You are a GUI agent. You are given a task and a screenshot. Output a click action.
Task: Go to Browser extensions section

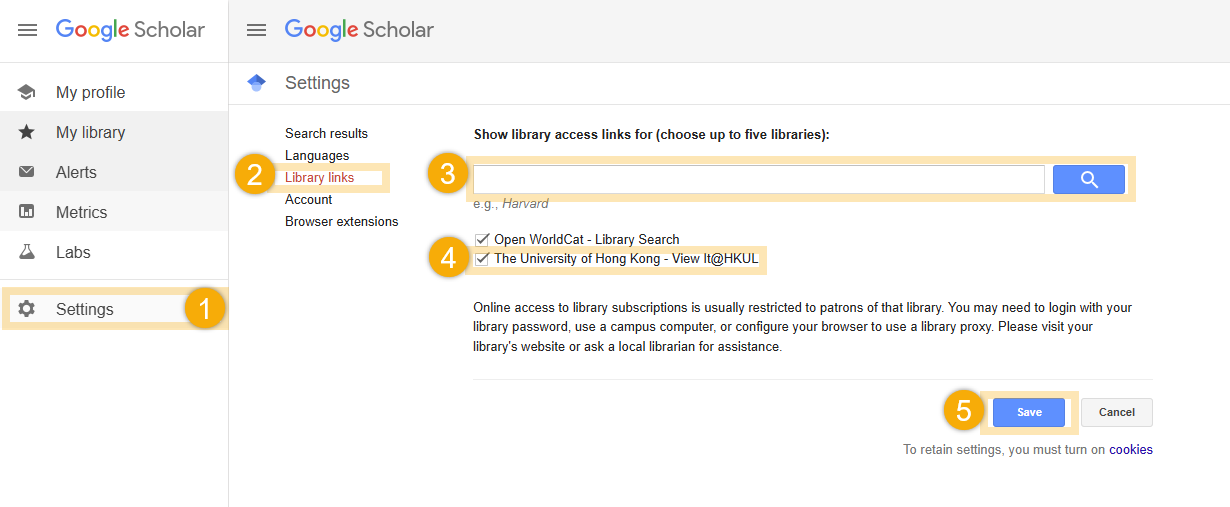pos(341,221)
